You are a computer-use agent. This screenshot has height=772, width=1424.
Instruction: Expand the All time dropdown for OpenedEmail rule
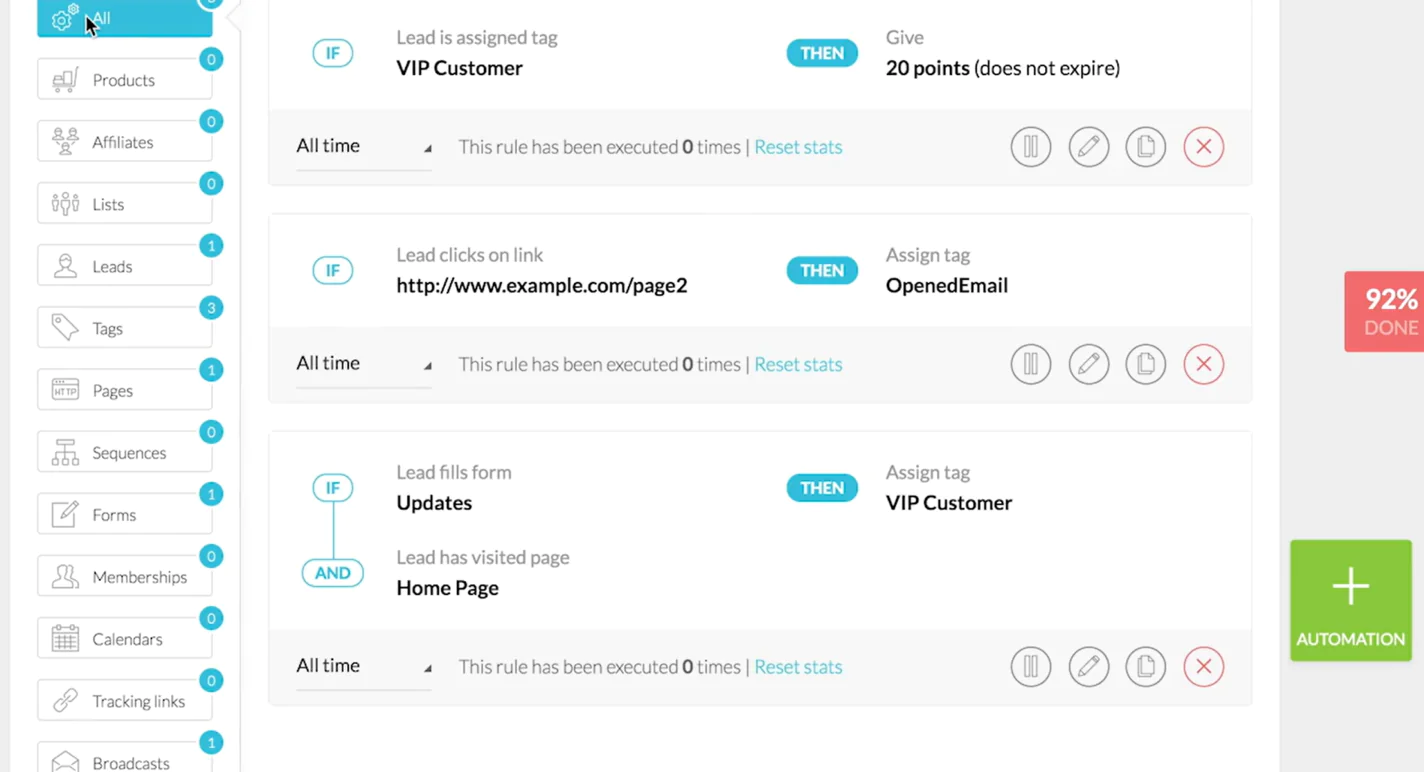click(x=363, y=363)
